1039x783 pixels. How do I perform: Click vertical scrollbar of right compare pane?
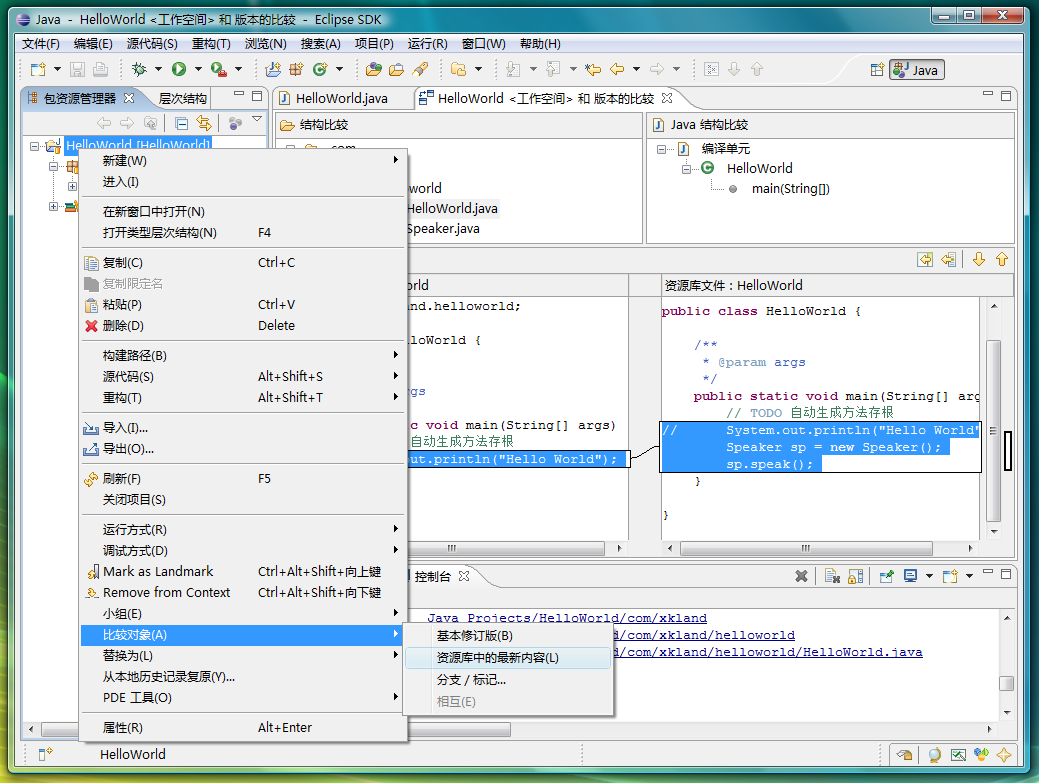pyautogui.click(x=993, y=431)
